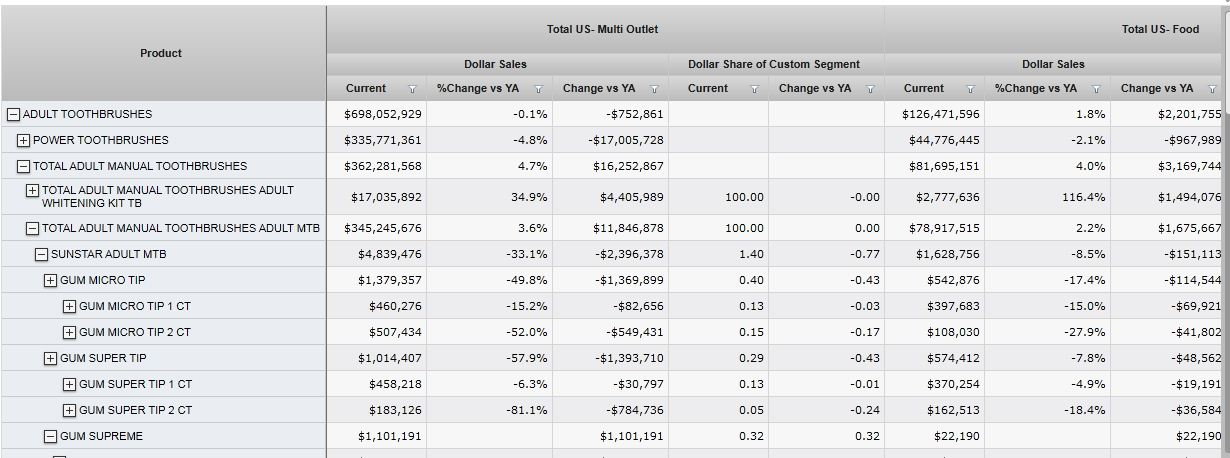
Task: Select the GUM SUPER TIP 2 CT label
Action: tap(135, 410)
